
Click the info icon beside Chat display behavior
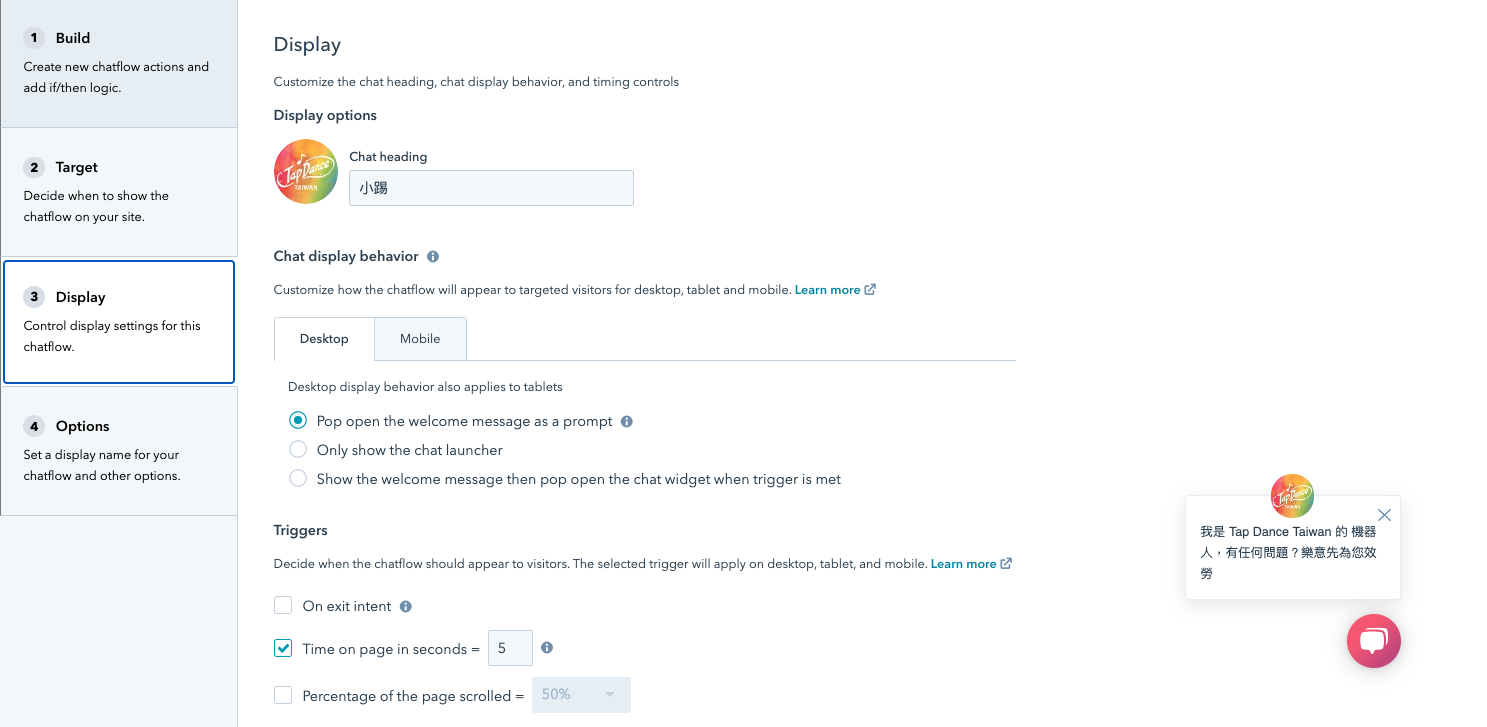click(x=433, y=256)
